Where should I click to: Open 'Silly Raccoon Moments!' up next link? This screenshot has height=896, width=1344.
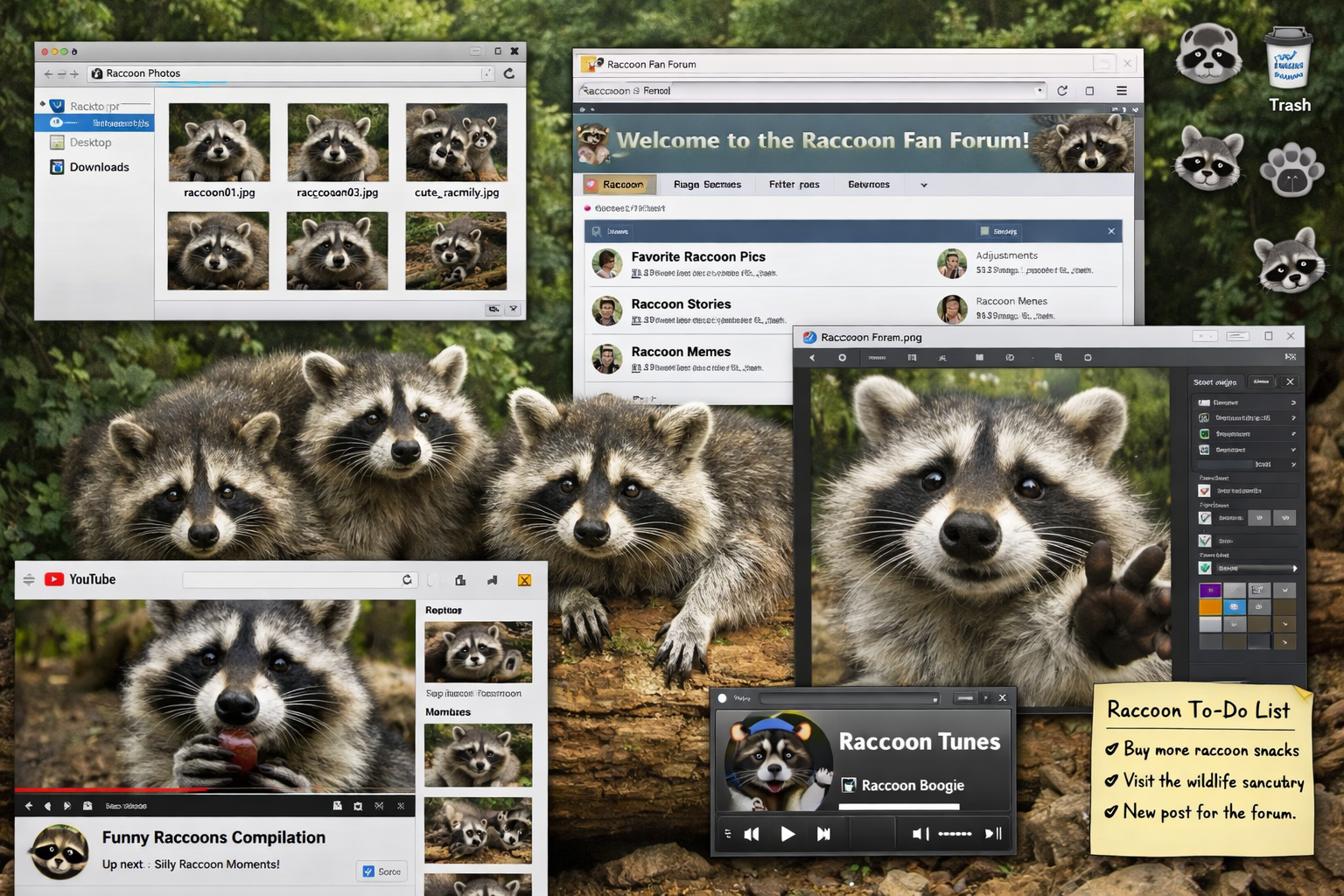point(217,864)
